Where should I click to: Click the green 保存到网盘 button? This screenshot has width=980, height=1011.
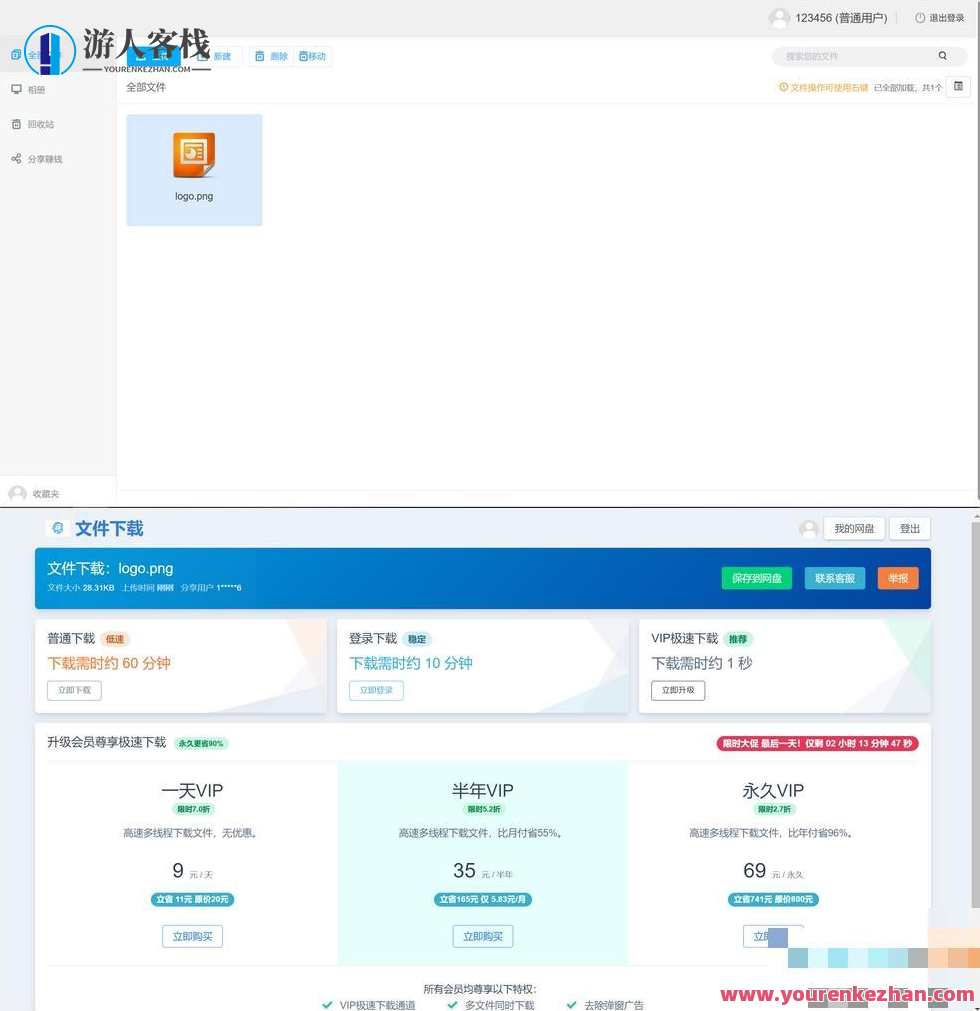click(x=756, y=578)
